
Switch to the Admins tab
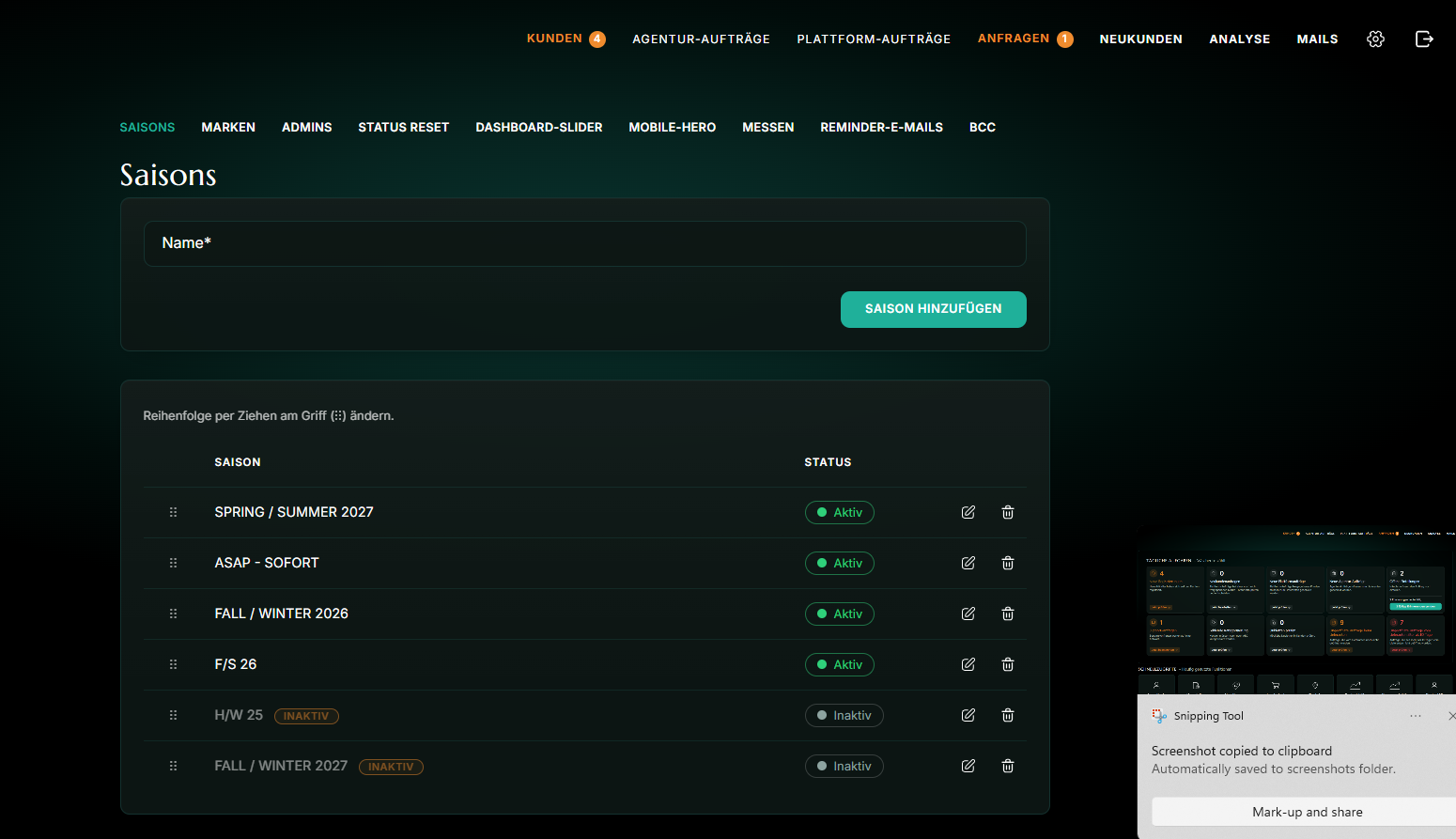[307, 127]
